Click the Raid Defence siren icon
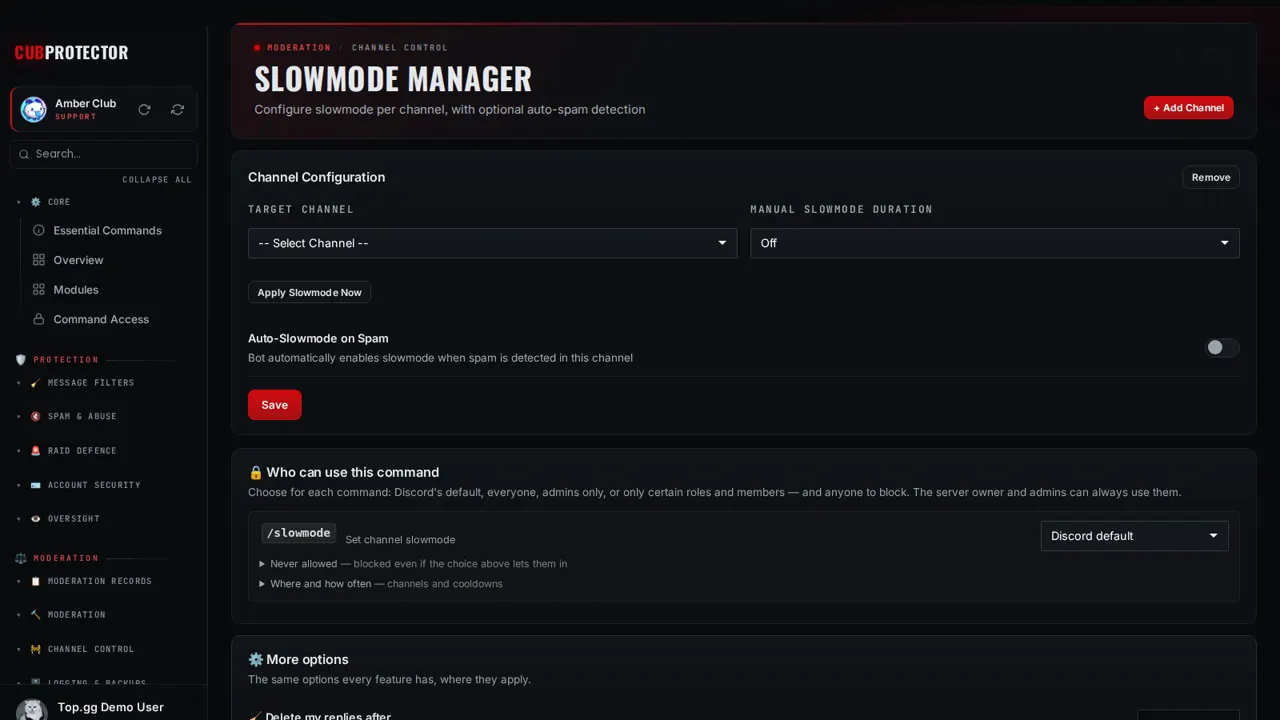Screen dimensions: 1280x720 [36, 451]
